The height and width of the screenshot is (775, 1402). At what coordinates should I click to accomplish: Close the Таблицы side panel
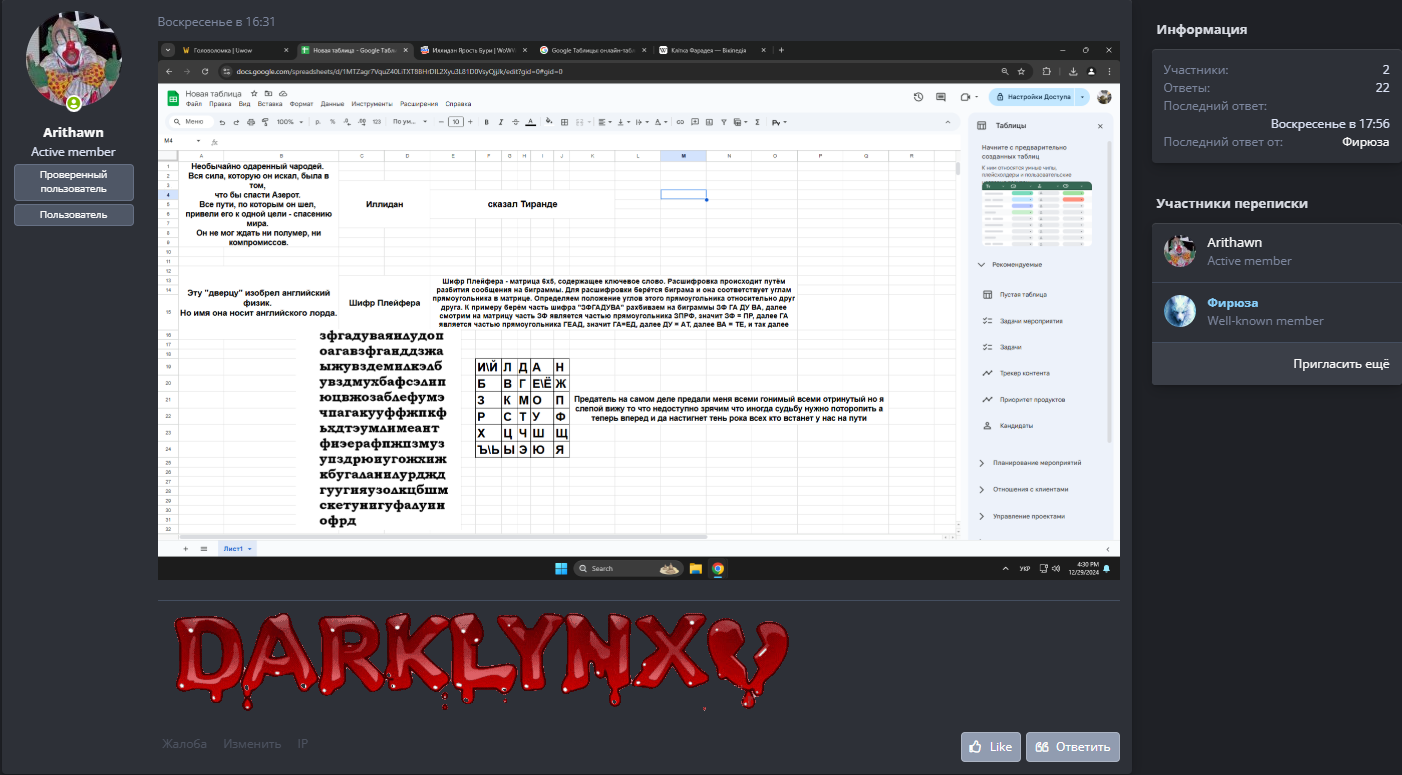tap(1100, 126)
